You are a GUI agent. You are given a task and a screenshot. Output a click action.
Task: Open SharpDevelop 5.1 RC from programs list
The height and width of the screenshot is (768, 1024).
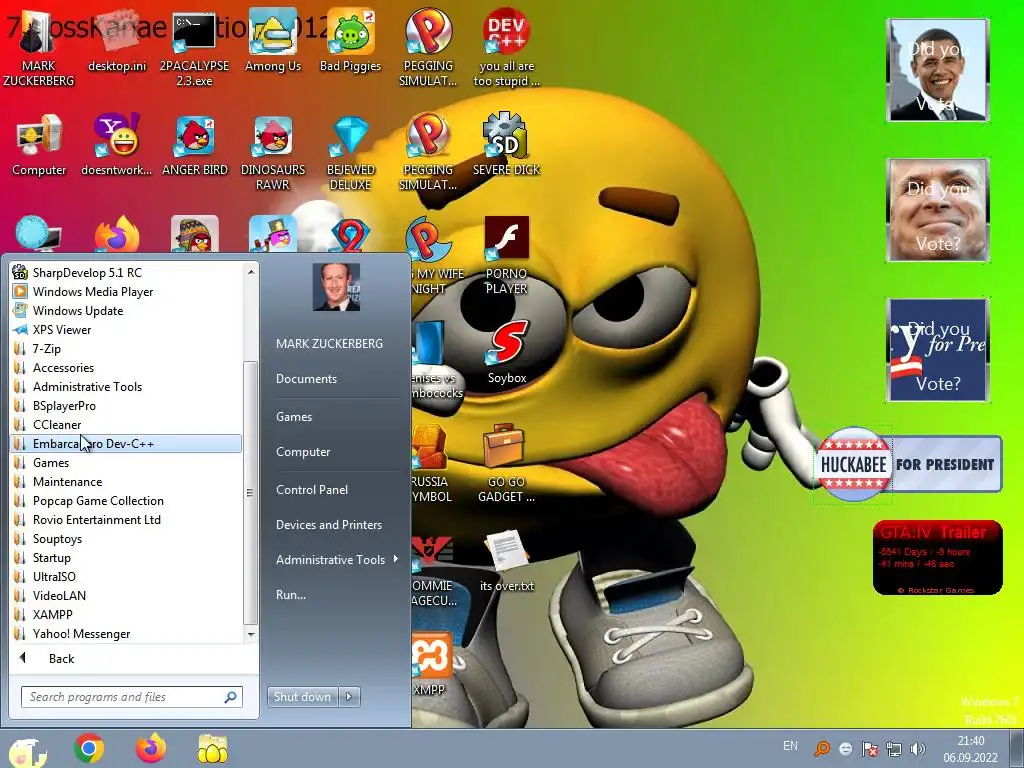(127, 273)
